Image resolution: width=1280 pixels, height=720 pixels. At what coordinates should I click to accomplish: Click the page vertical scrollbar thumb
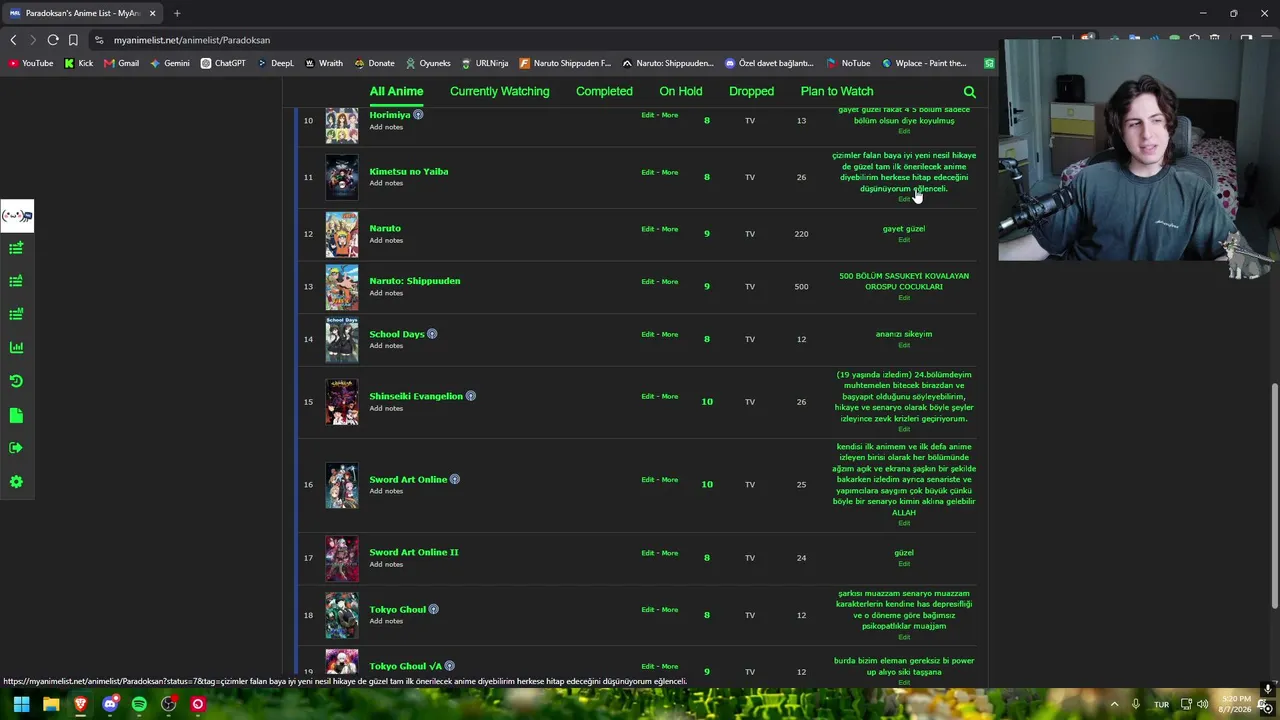(1274, 495)
